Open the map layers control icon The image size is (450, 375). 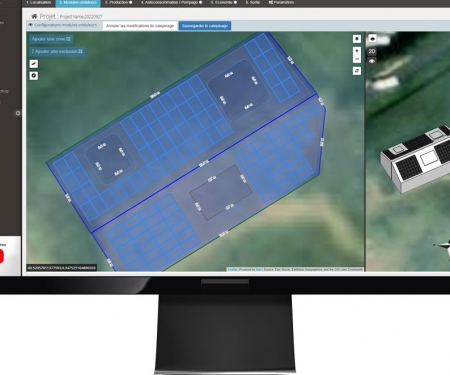pos(357,71)
